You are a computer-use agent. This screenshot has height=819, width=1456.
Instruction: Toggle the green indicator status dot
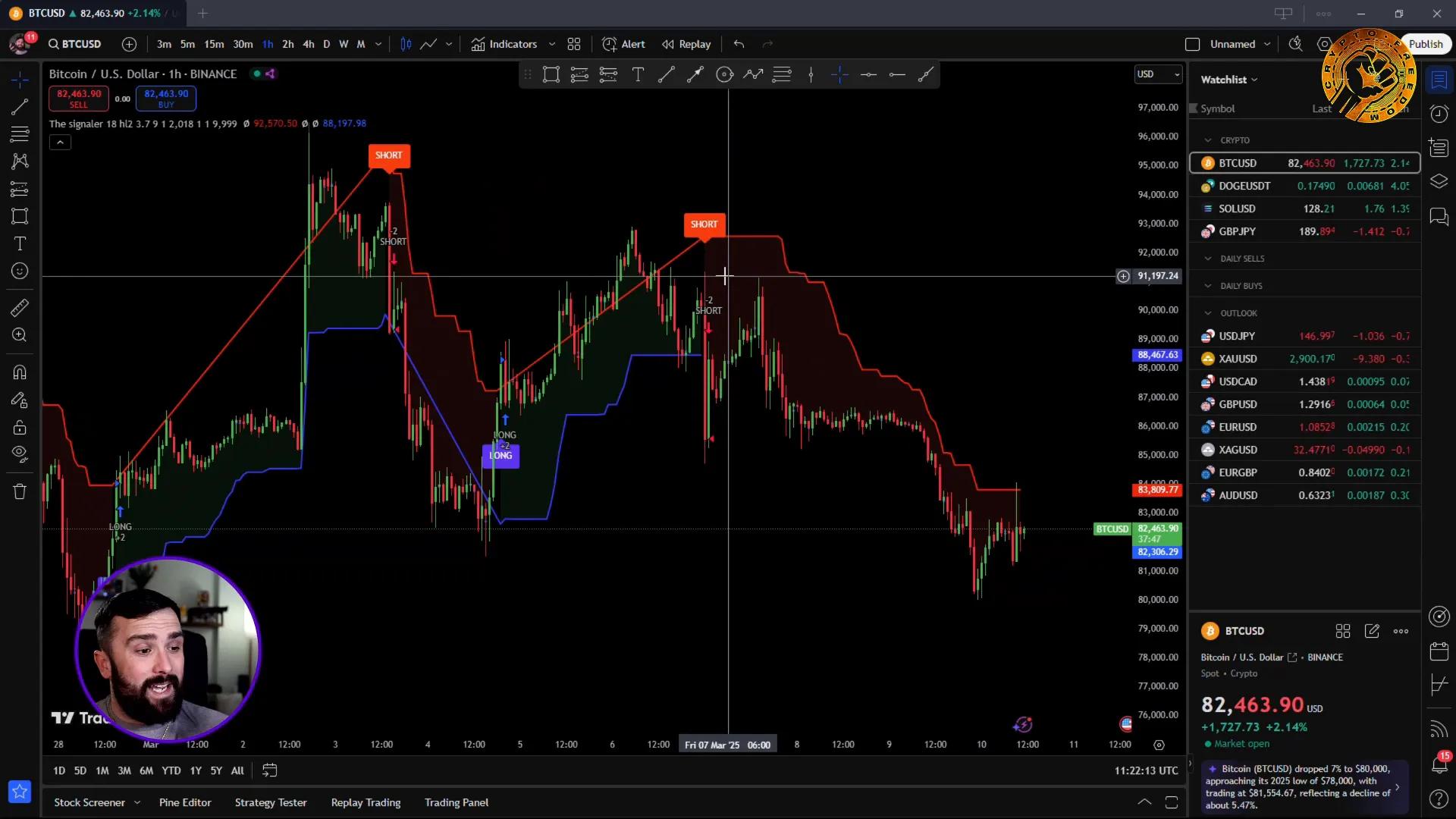[x=257, y=74]
